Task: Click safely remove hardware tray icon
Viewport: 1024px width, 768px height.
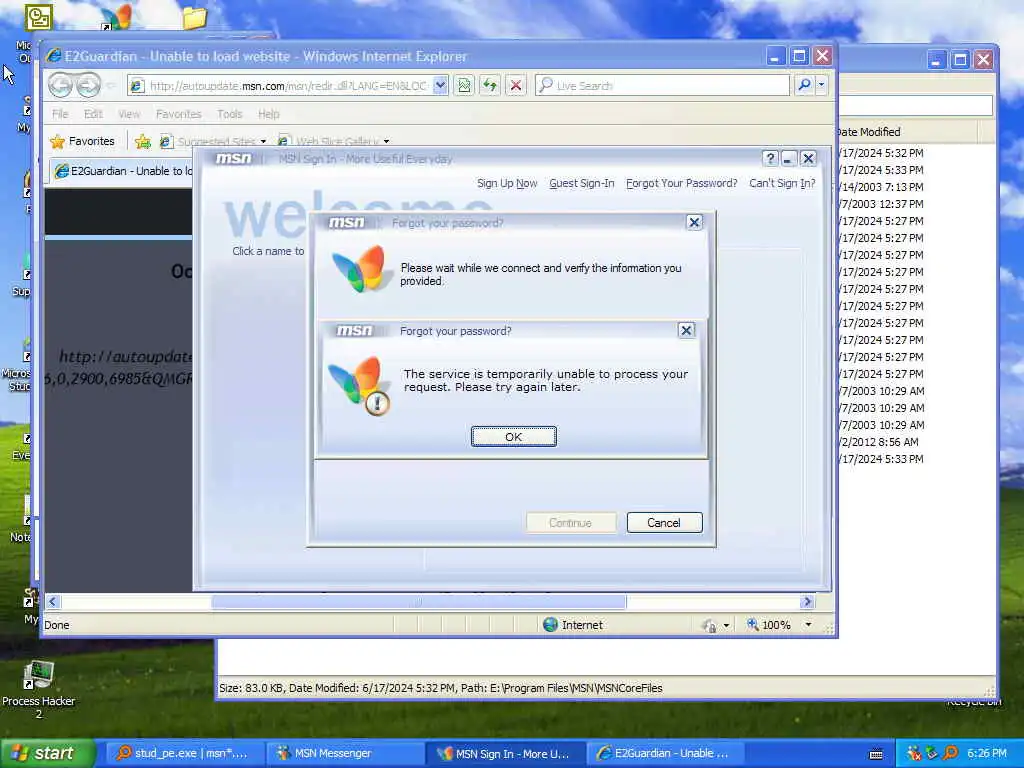Action: (932, 753)
